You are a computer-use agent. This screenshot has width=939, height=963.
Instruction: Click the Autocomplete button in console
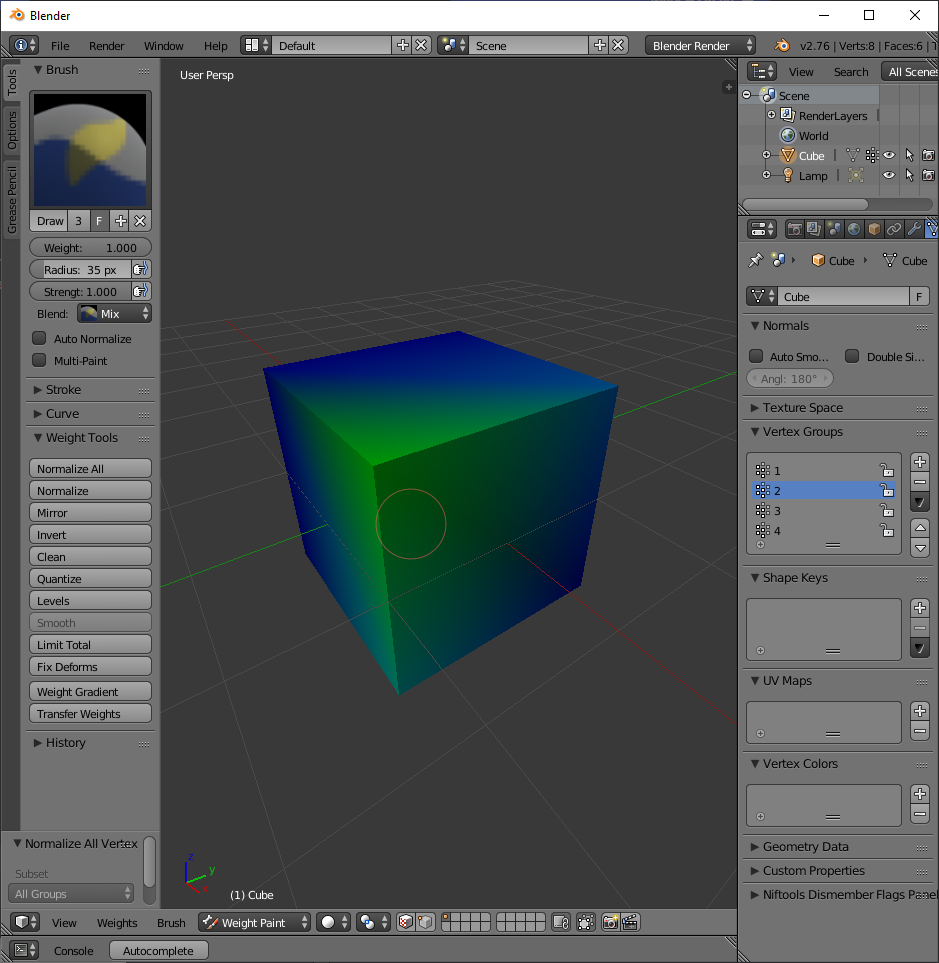(x=158, y=951)
